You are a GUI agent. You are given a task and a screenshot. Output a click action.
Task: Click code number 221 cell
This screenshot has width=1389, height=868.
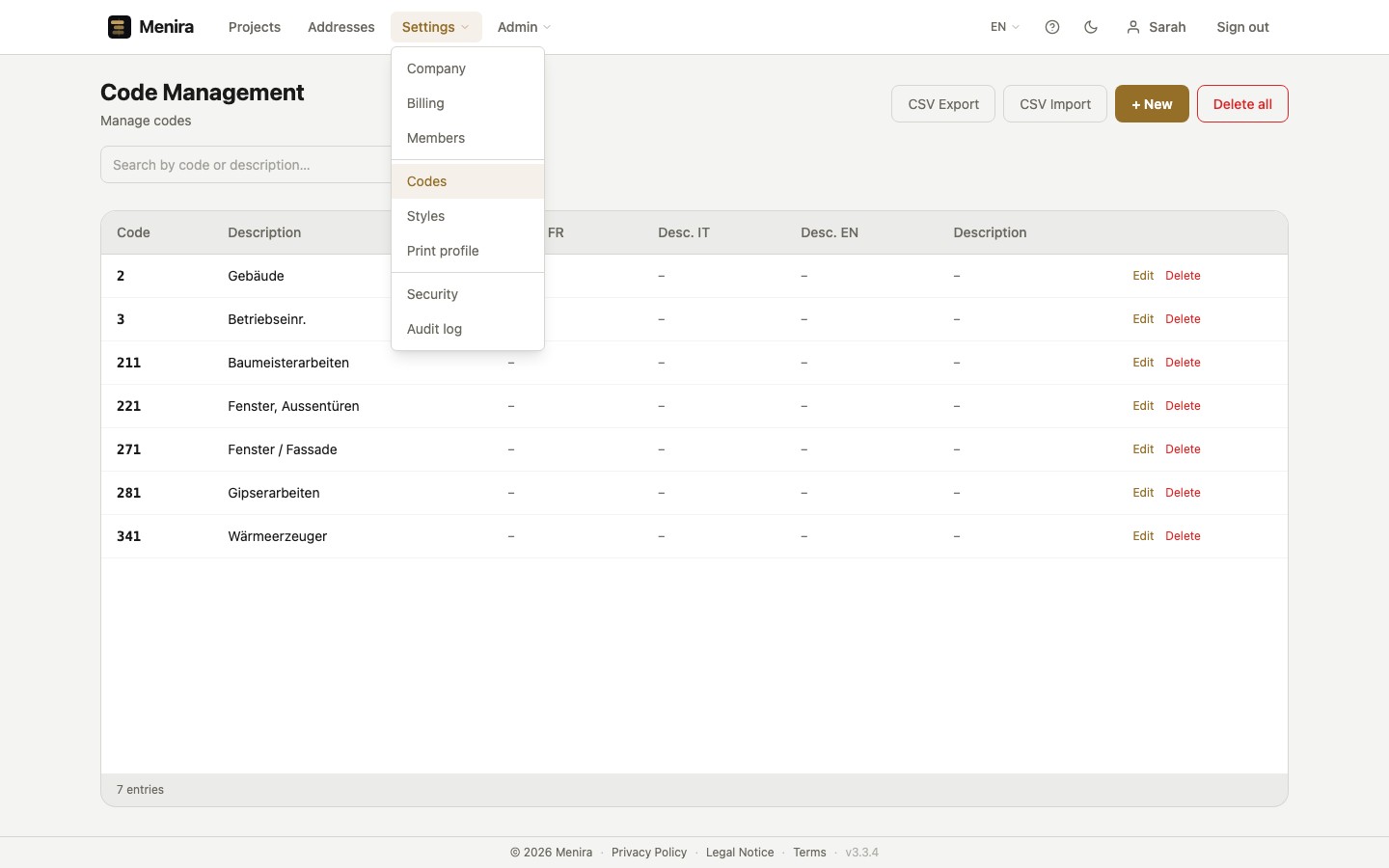coord(128,406)
